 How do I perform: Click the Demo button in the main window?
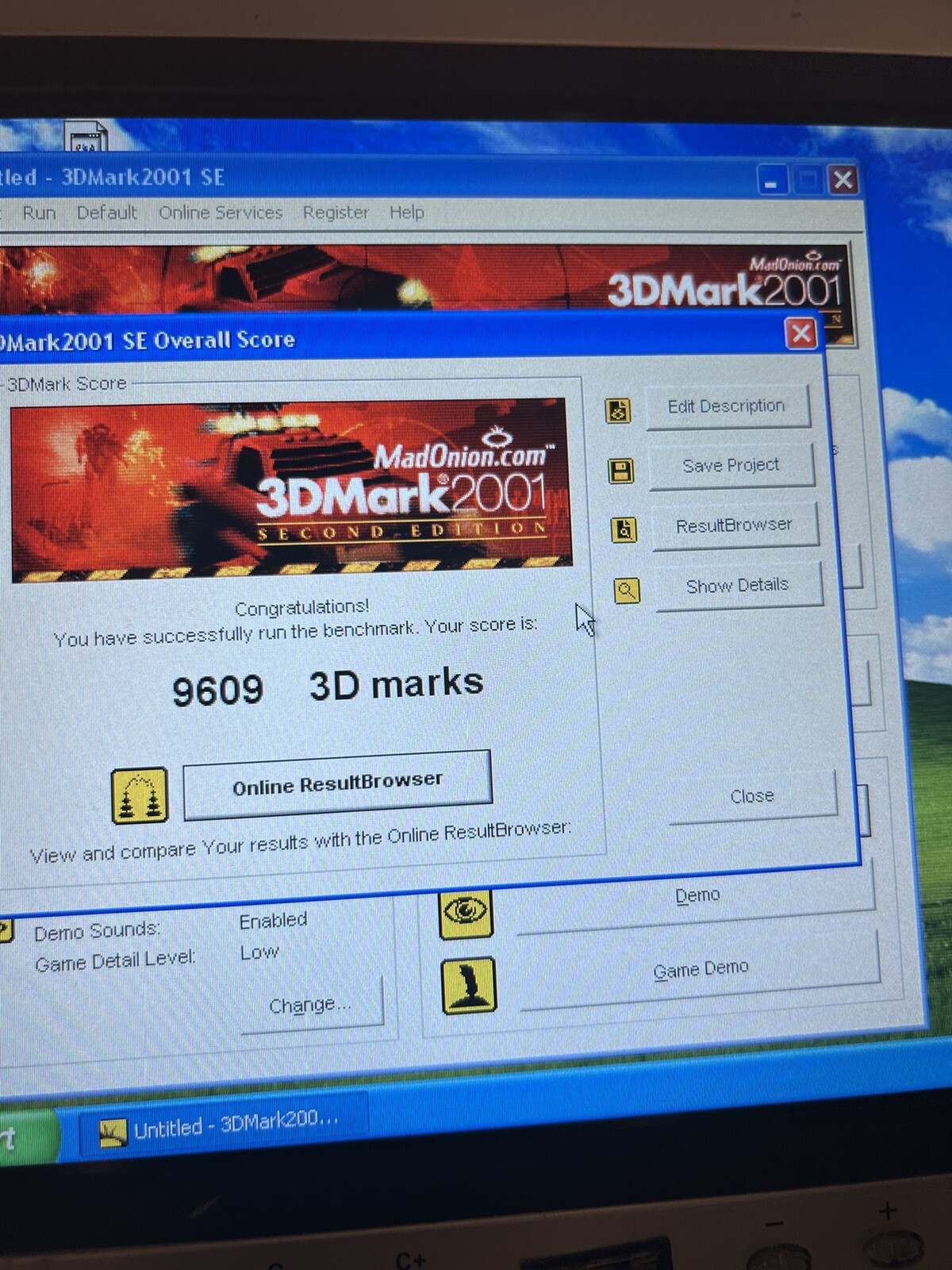[x=697, y=896]
